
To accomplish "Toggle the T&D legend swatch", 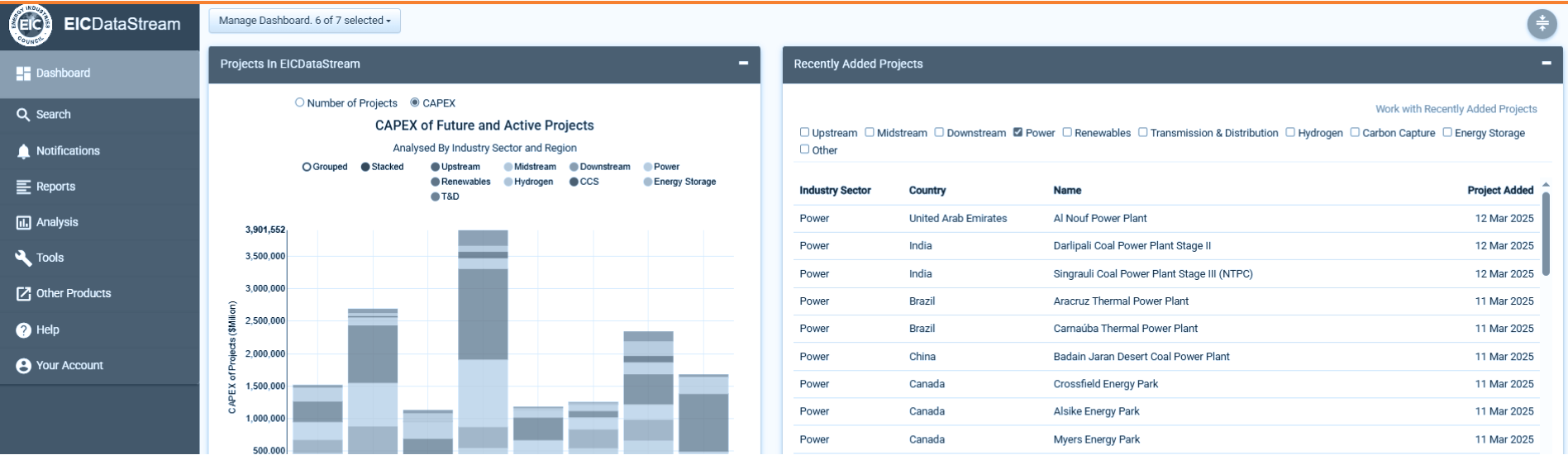I will (436, 197).
